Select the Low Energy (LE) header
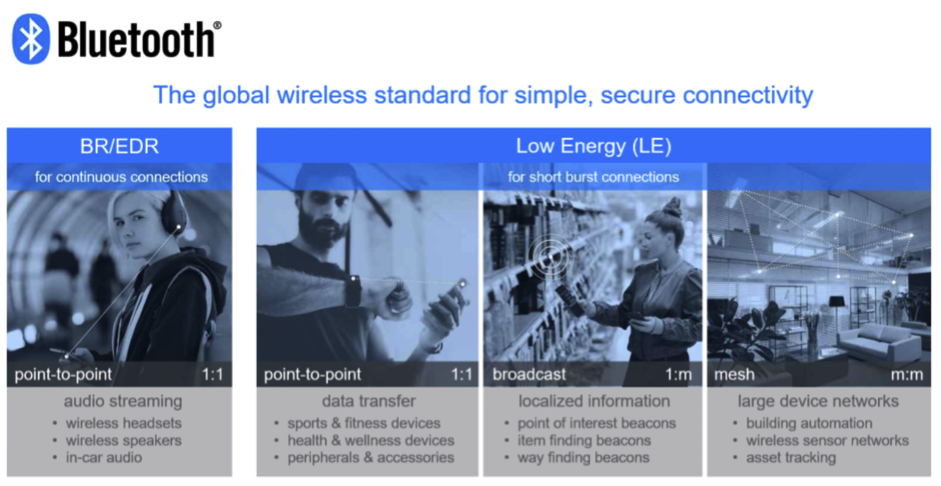941x486 pixels. click(593, 146)
